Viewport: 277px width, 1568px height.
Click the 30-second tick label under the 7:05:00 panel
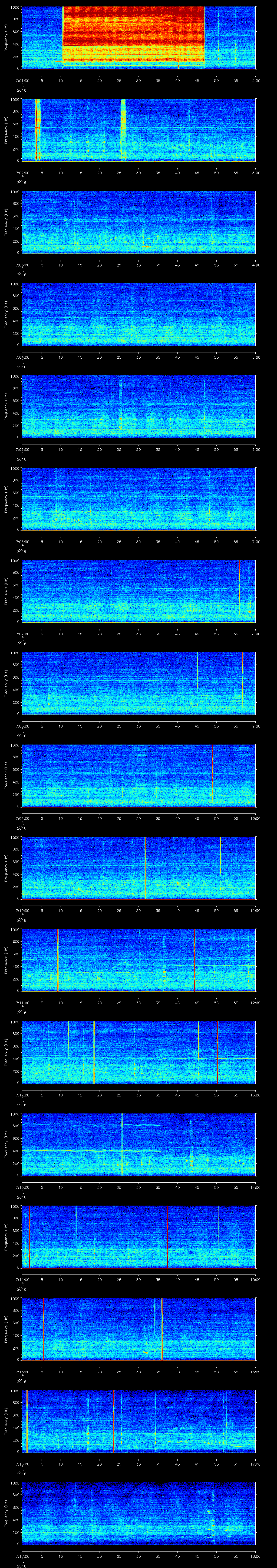(139, 450)
